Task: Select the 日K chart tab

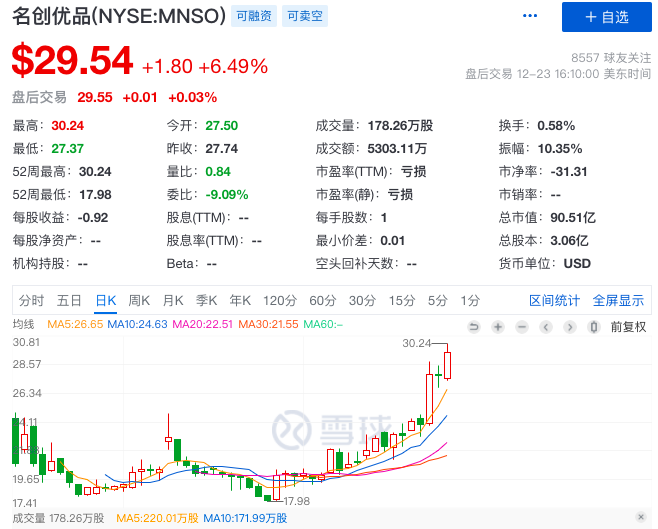Action: (106, 300)
